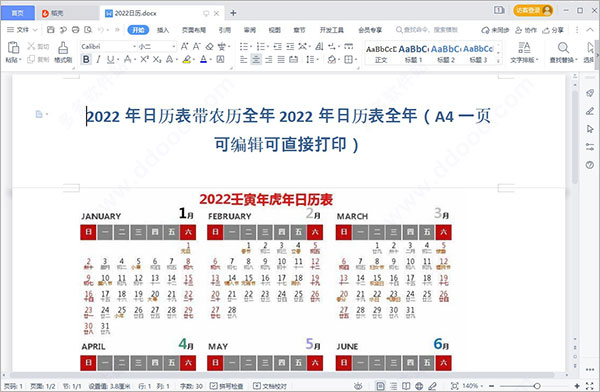The image size is (600, 392).
Task: Decrease font size with the A- icon
Action: (197, 46)
